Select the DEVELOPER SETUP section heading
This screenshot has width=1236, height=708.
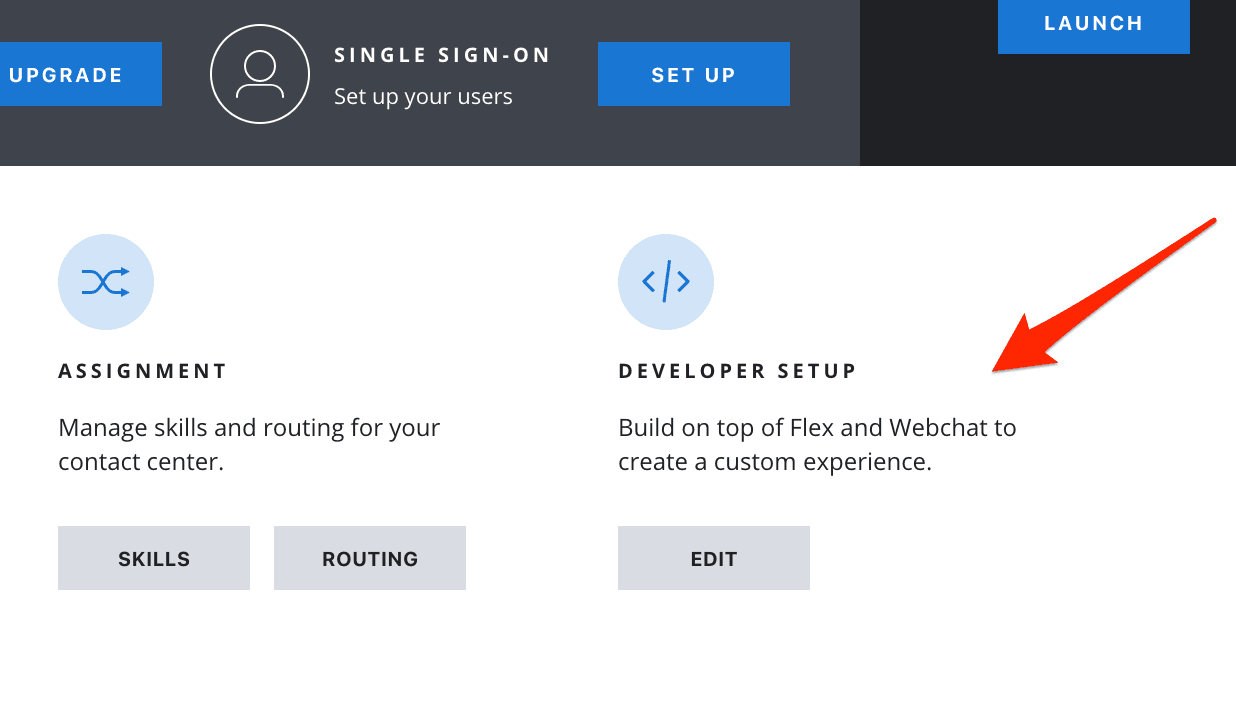(x=737, y=370)
